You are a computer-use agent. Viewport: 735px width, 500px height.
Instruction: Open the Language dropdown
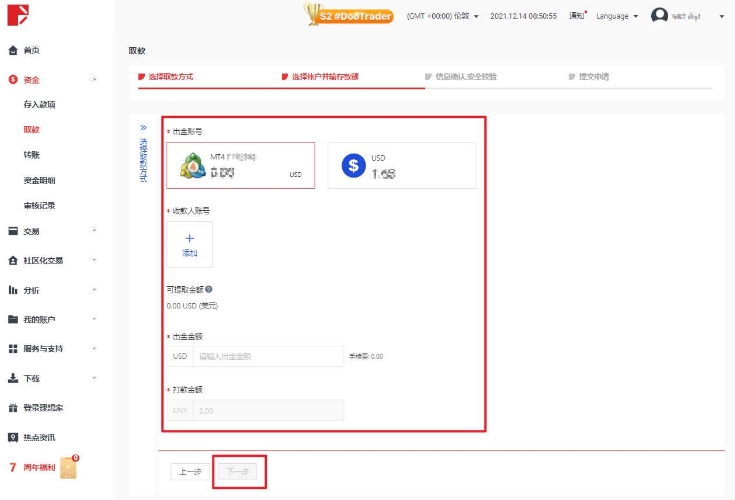pyautogui.click(x=617, y=16)
